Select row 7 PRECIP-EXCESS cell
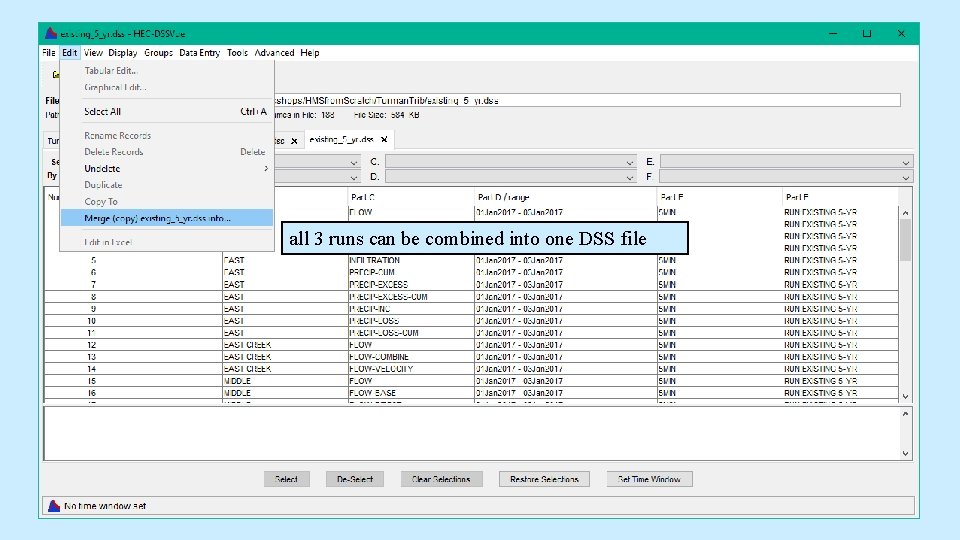The width and height of the screenshot is (960, 540). [411, 285]
